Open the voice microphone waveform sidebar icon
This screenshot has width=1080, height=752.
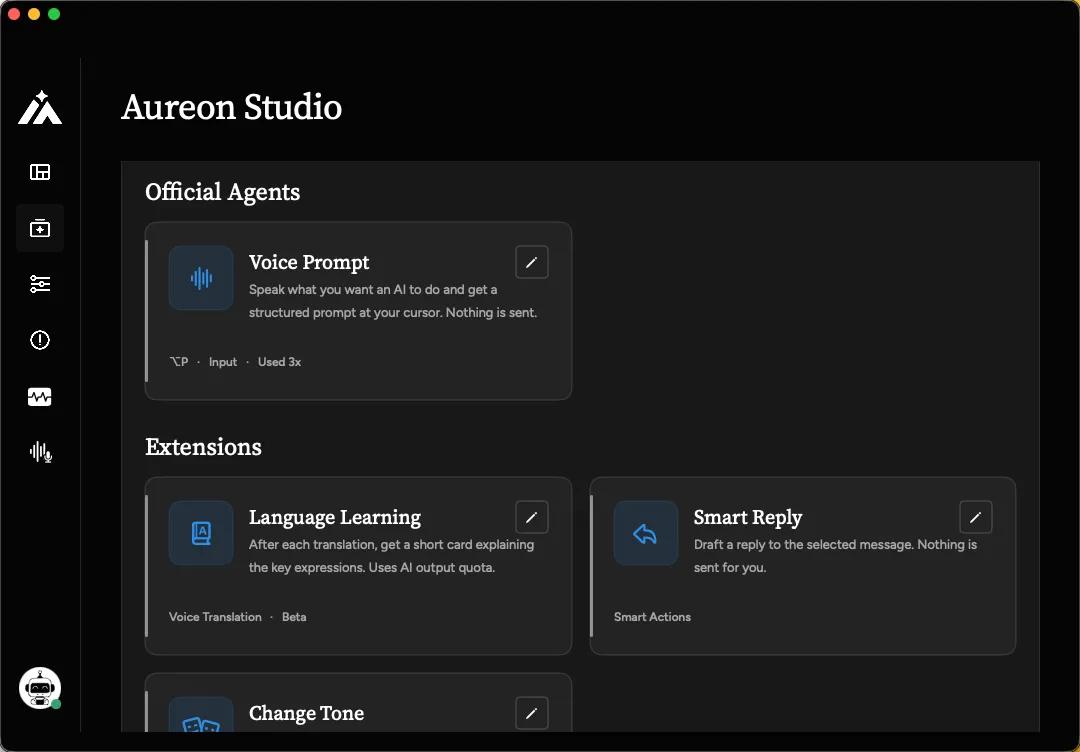click(x=41, y=452)
